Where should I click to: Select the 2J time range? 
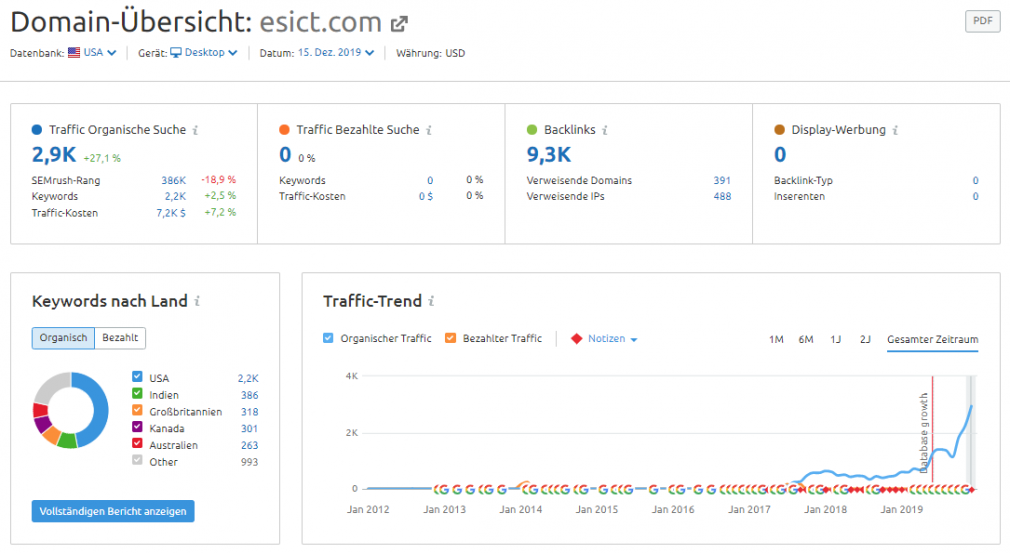coord(865,339)
